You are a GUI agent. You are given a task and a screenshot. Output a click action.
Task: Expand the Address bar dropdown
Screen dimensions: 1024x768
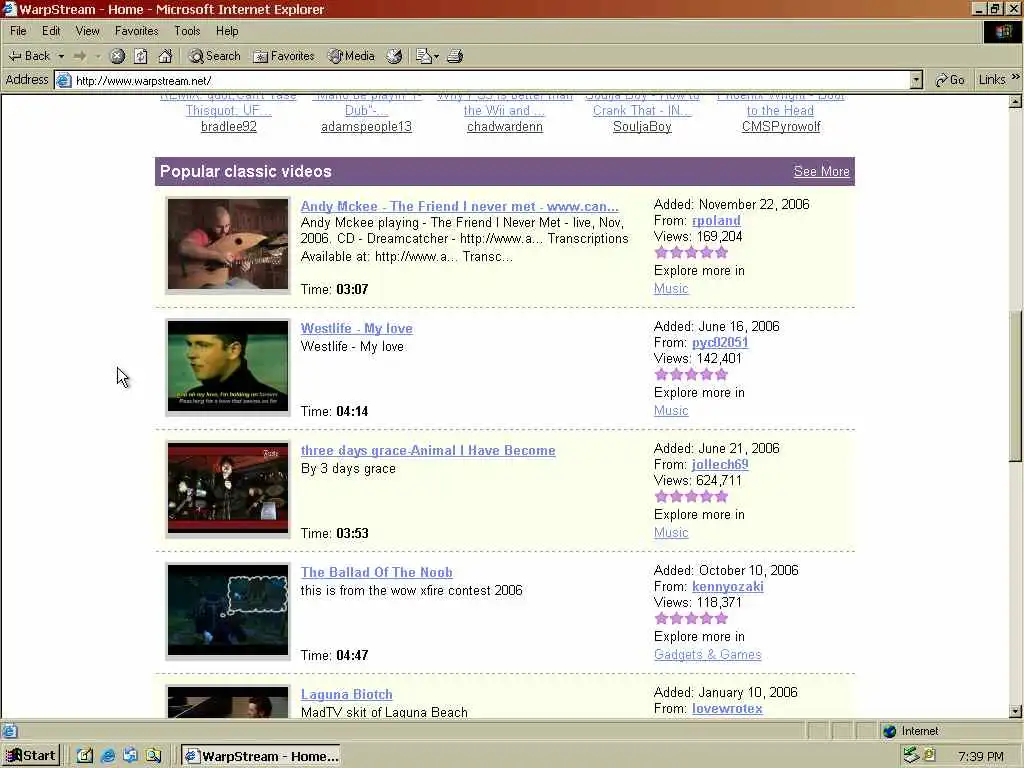[916, 80]
